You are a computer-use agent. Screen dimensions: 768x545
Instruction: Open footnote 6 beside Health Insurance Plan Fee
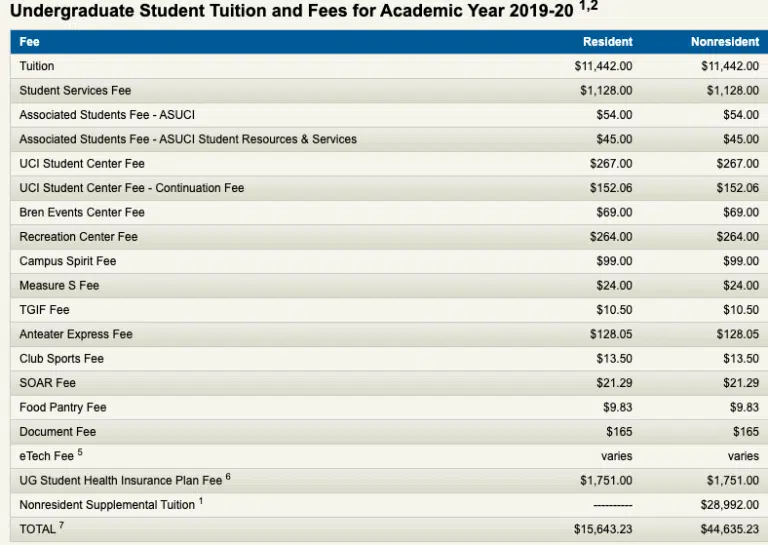pyautogui.click(x=228, y=476)
